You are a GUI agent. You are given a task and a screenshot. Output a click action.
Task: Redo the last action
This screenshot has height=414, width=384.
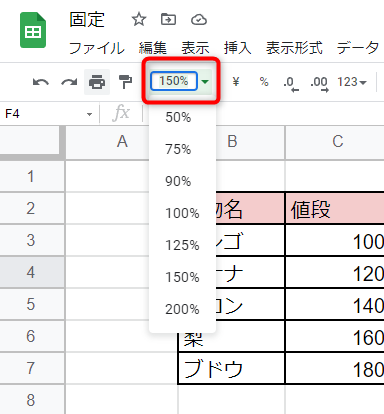(69, 82)
